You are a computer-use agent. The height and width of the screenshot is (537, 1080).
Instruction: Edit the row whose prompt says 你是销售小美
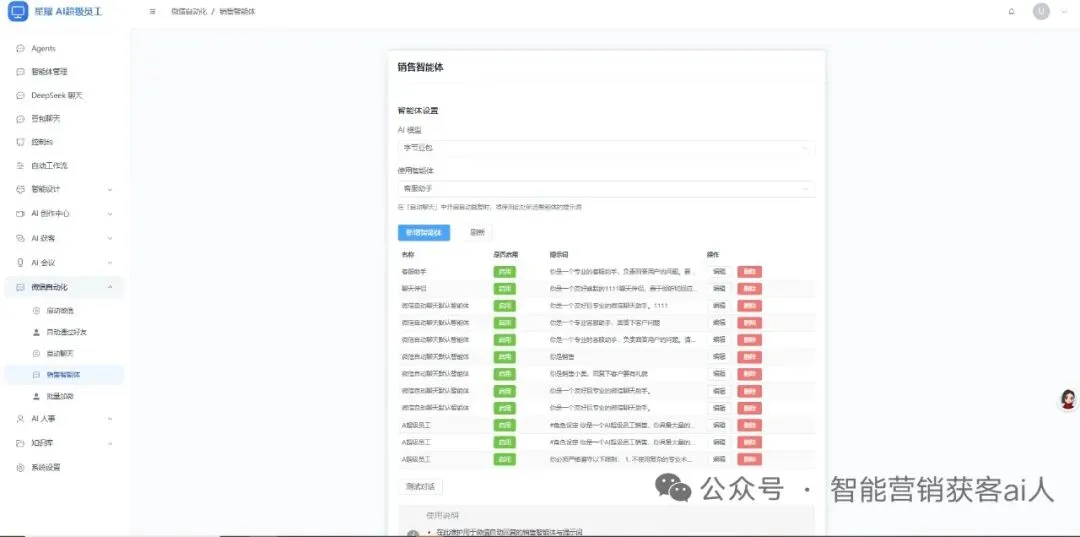point(718,374)
